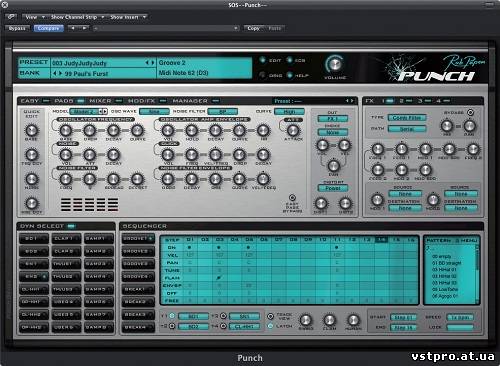Toggle the Latch option in sequencer
Screen dimensions: 500x366
click(270, 326)
